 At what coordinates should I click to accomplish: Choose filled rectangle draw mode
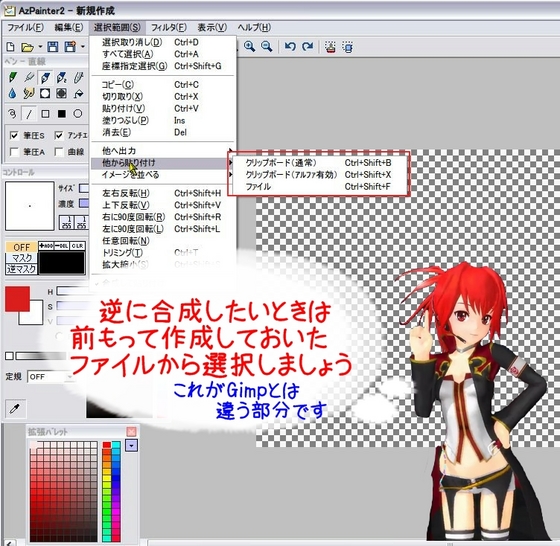click(x=61, y=114)
